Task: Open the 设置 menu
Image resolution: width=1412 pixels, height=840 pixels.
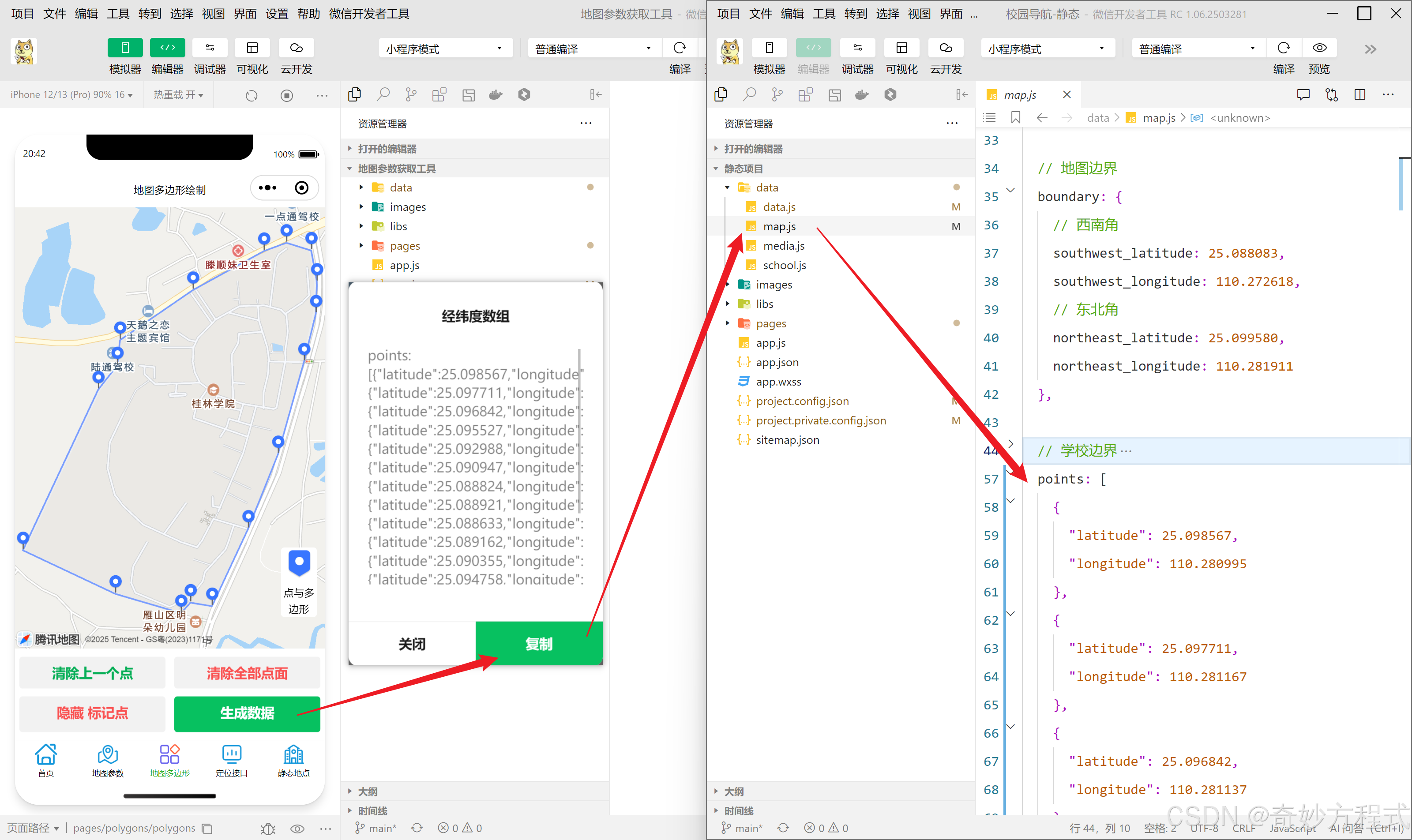Action: click(277, 14)
